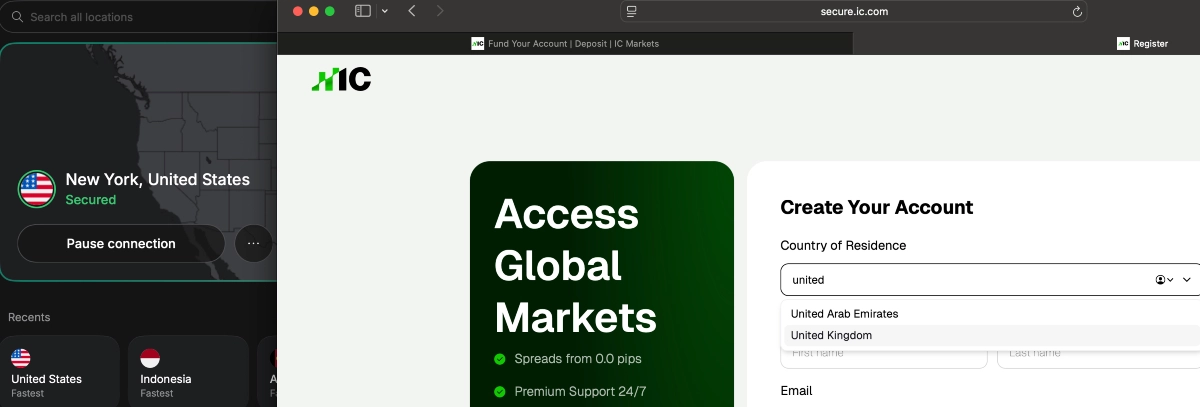Go back with Safari back arrow
This screenshot has height=407, width=1200.
coord(412,11)
